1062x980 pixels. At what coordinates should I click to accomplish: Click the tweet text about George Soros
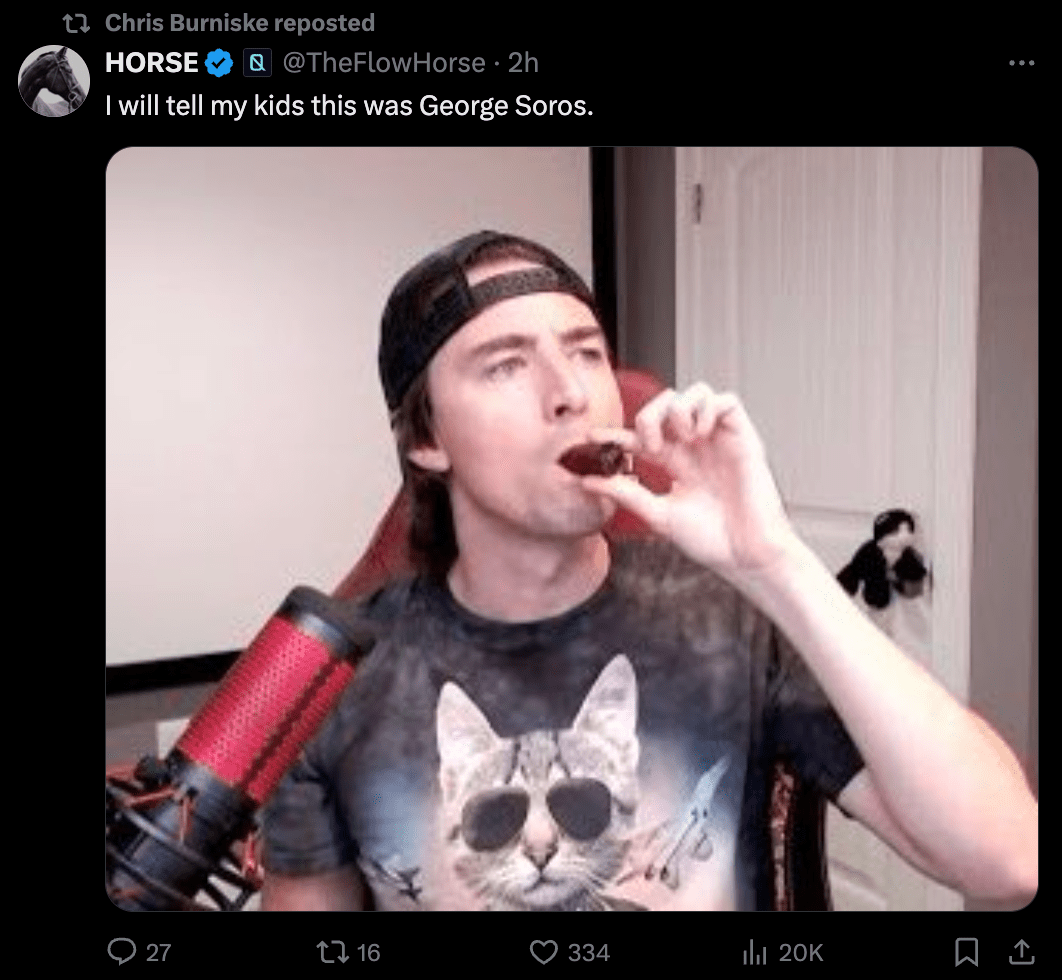[350, 105]
